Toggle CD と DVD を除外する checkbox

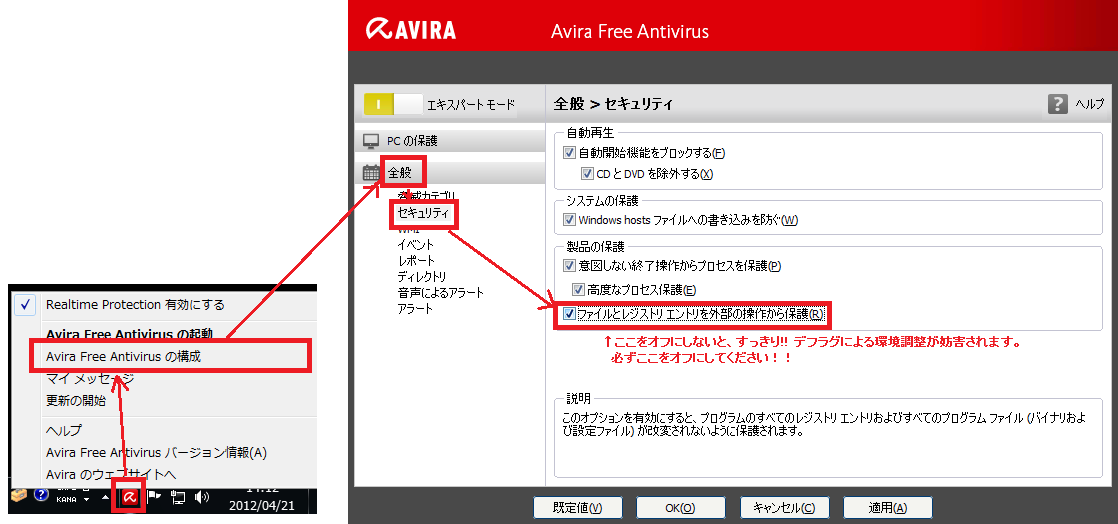tap(588, 173)
